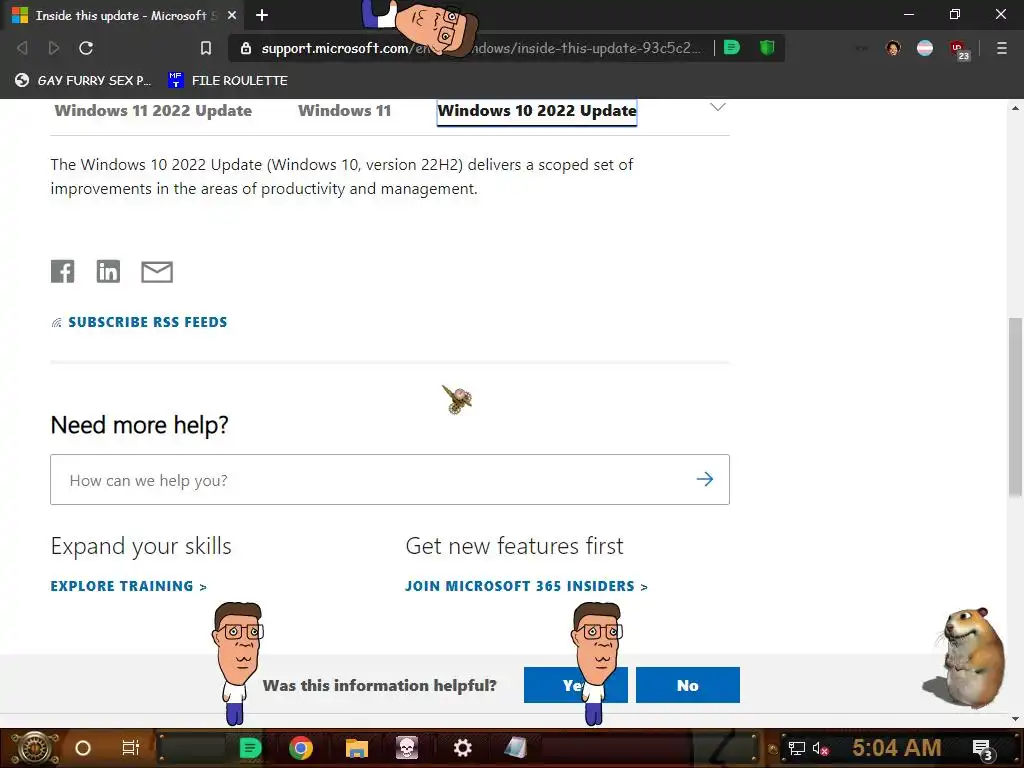Answer Yes to was this helpful
The image size is (1024, 768).
(x=575, y=685)
